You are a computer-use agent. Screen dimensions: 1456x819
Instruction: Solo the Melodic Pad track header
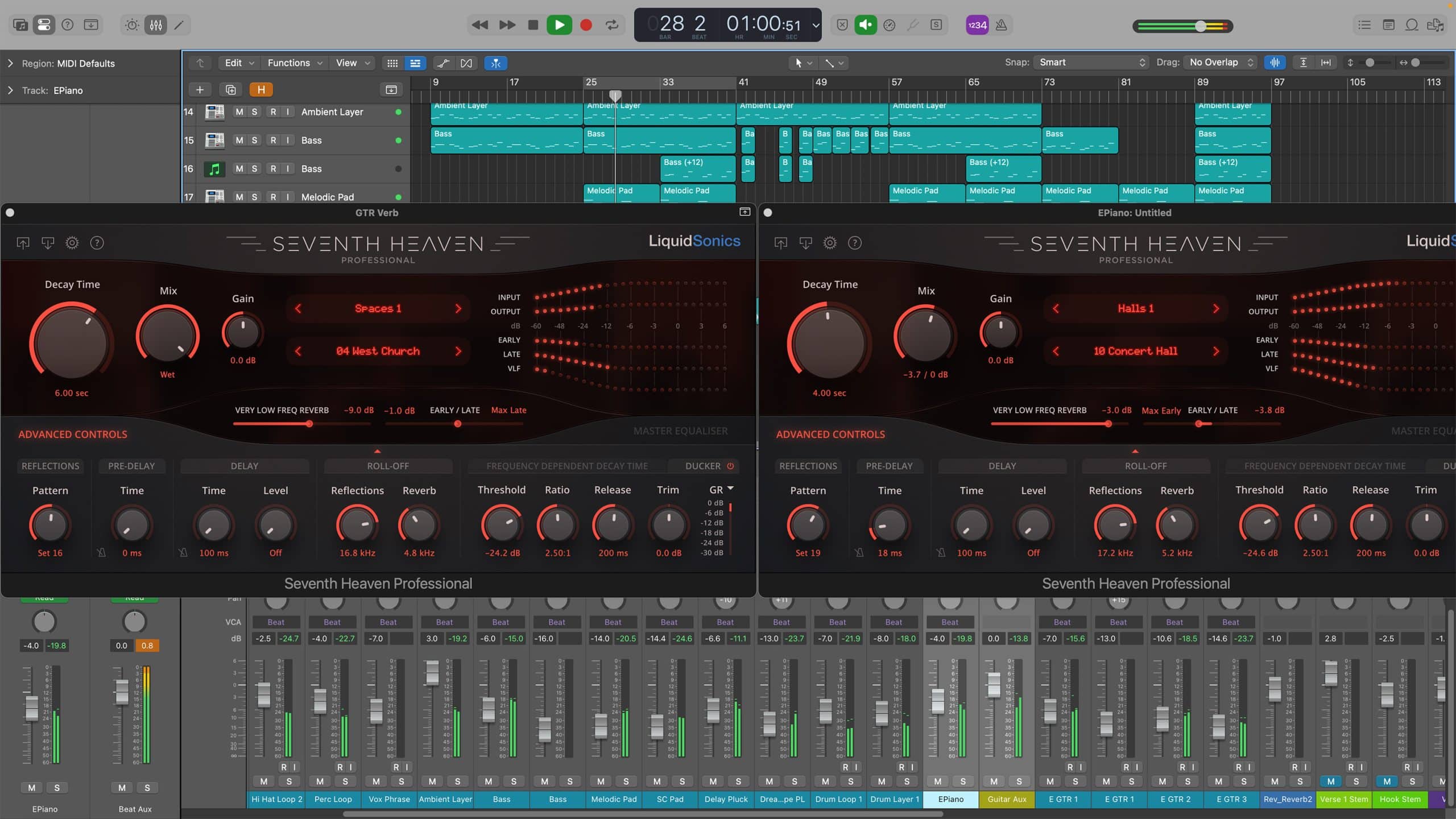(254, 197)
